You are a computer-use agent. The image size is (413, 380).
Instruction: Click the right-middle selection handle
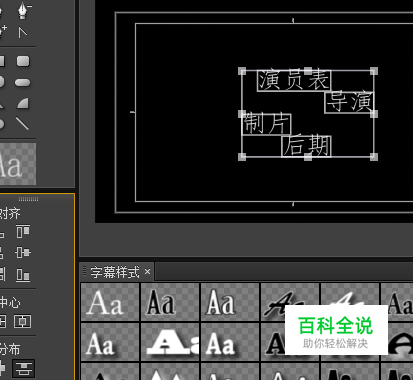[374, 114]
